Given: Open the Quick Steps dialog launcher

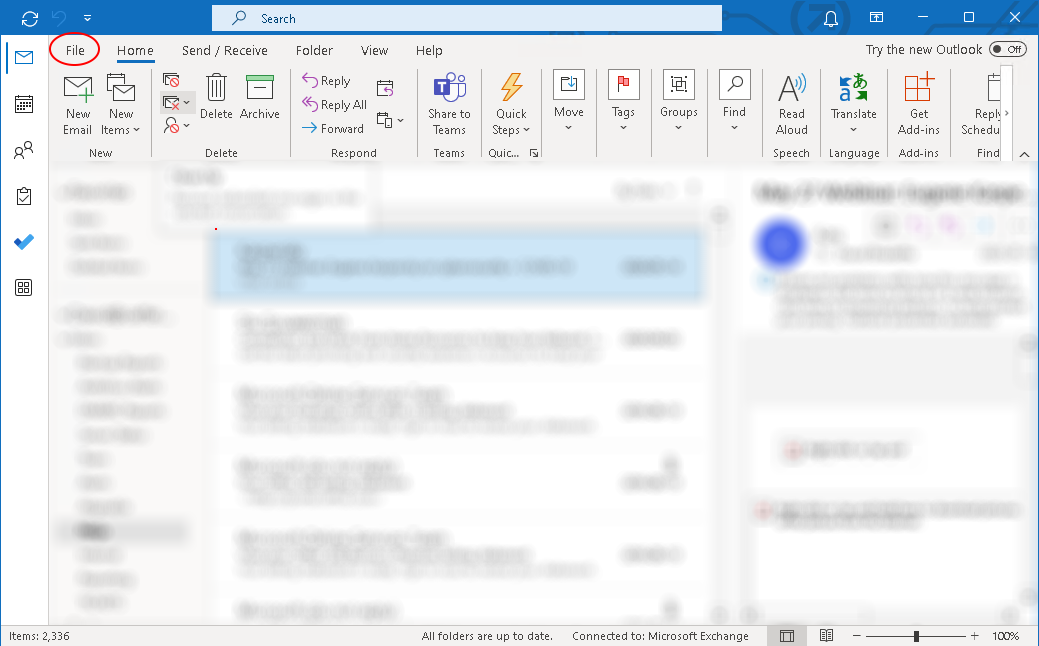Looking at the screenshot, I should click(534, 153).
